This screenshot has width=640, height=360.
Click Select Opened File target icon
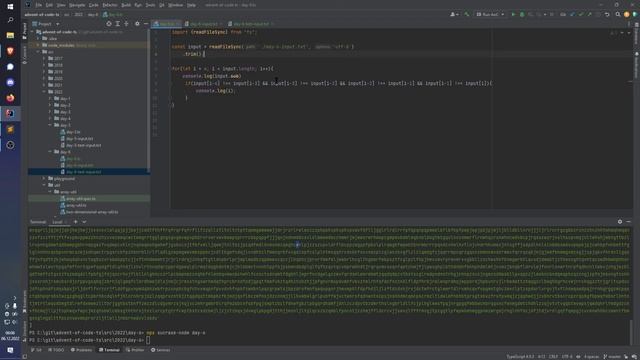tap(109, 24)
